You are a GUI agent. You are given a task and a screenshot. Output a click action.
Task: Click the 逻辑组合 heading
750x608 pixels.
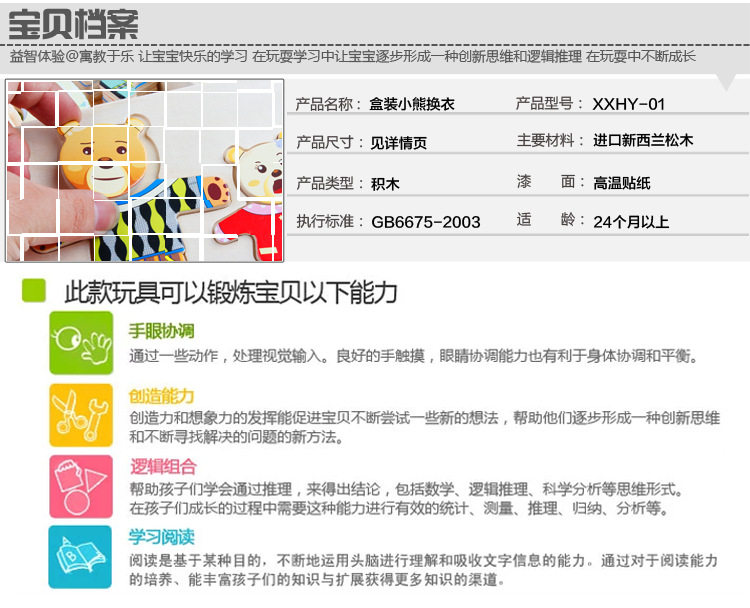[x=163, y=467]
